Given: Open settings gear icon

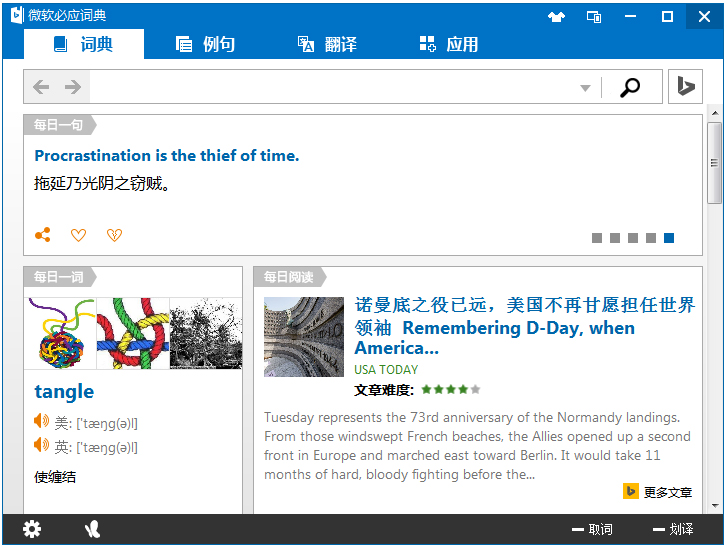Looking at the screenshot, I should [32, 529].
